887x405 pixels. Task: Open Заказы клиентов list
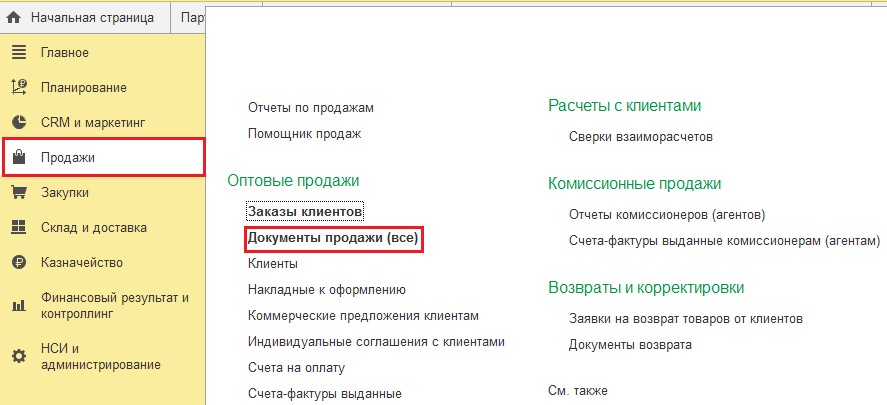point(305,211)
